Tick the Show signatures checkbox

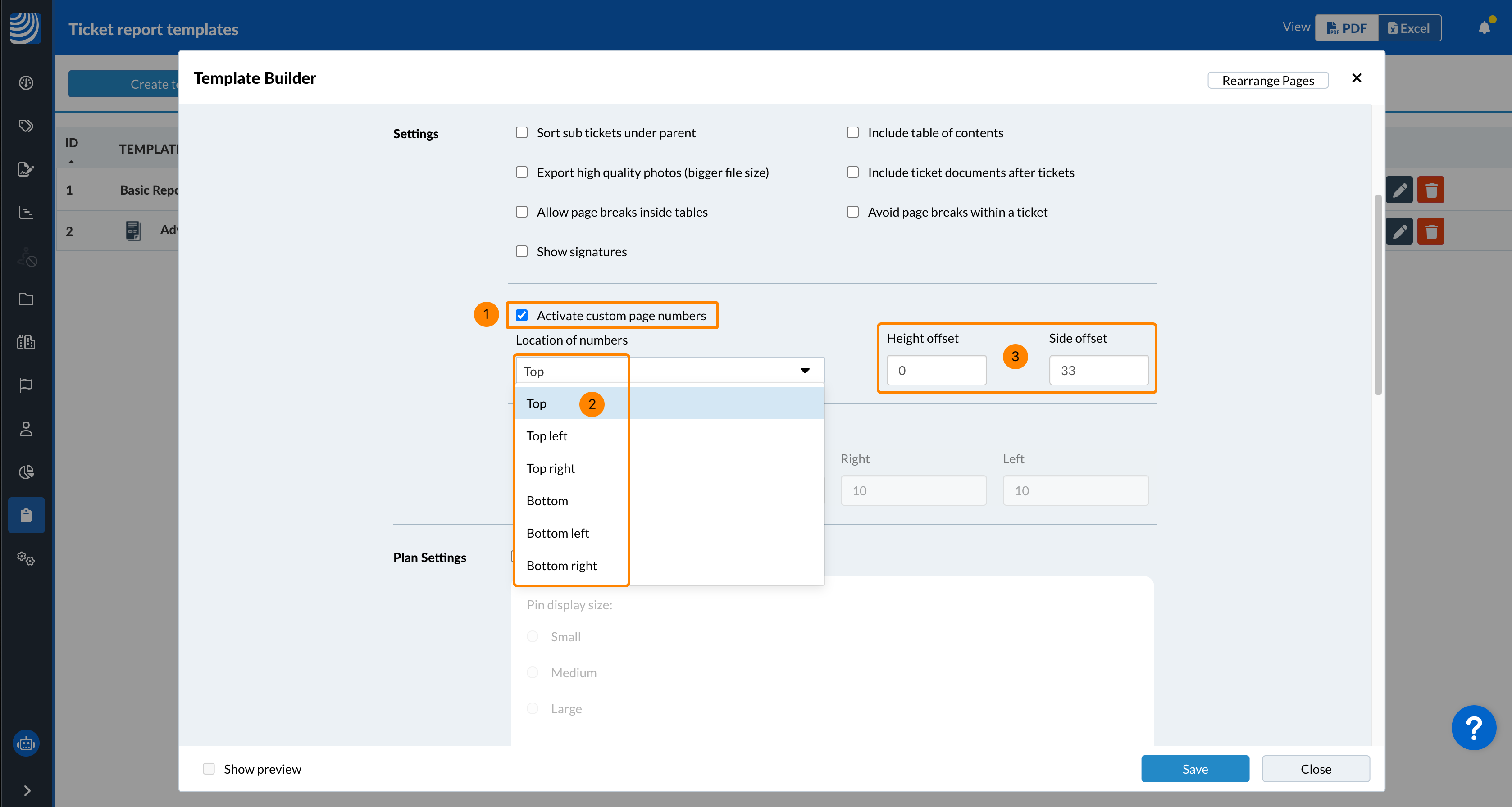pos(522,252)
